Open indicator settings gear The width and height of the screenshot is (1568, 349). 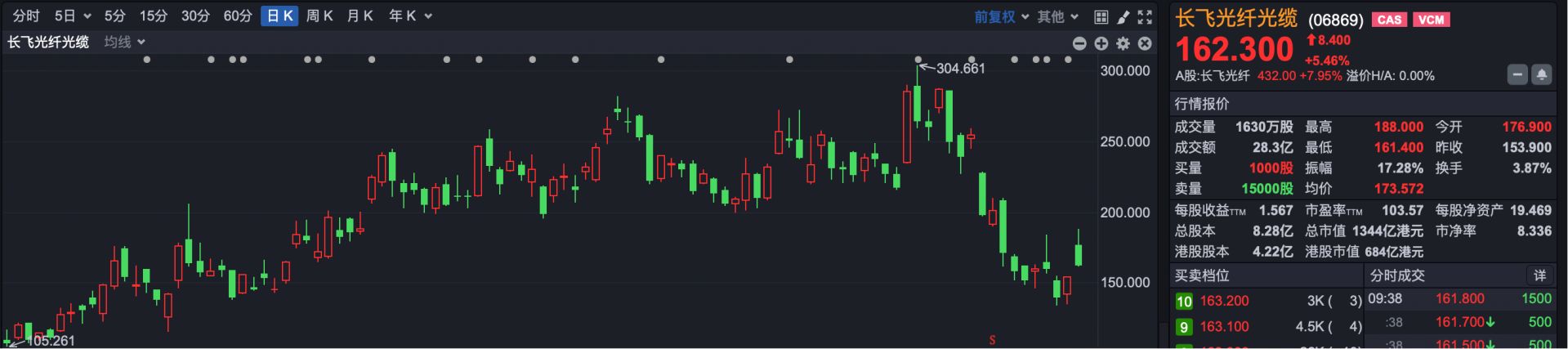1123,43
